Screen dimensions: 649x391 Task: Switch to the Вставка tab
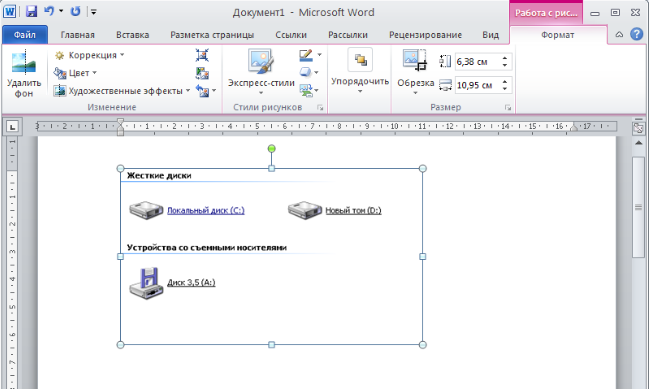tap(132, 35)
